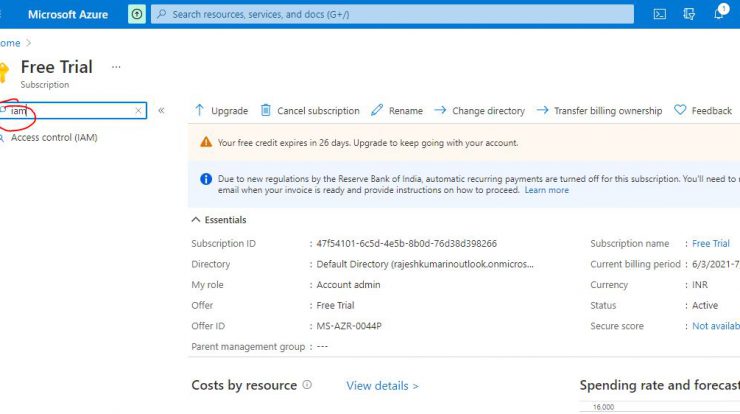
Task: Click the Current billing period date value
Action: (x=715, y=264)
